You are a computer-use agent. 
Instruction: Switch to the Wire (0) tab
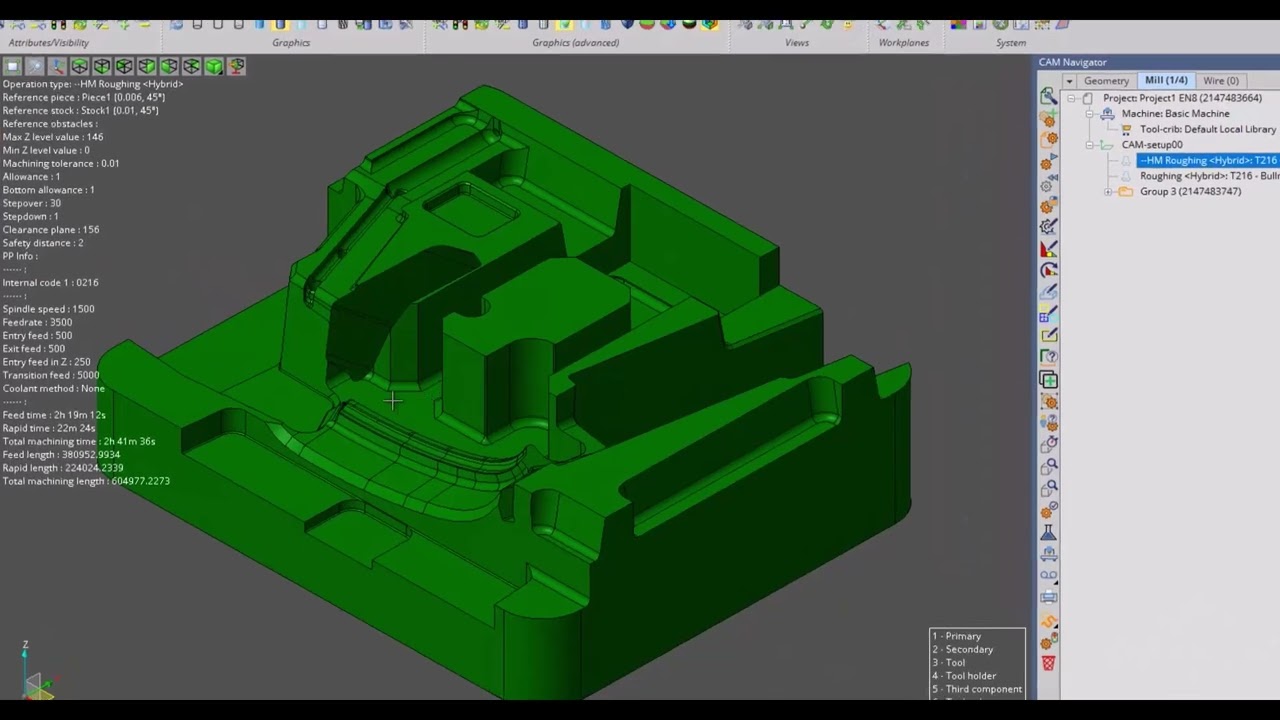tap(1220, 81)
